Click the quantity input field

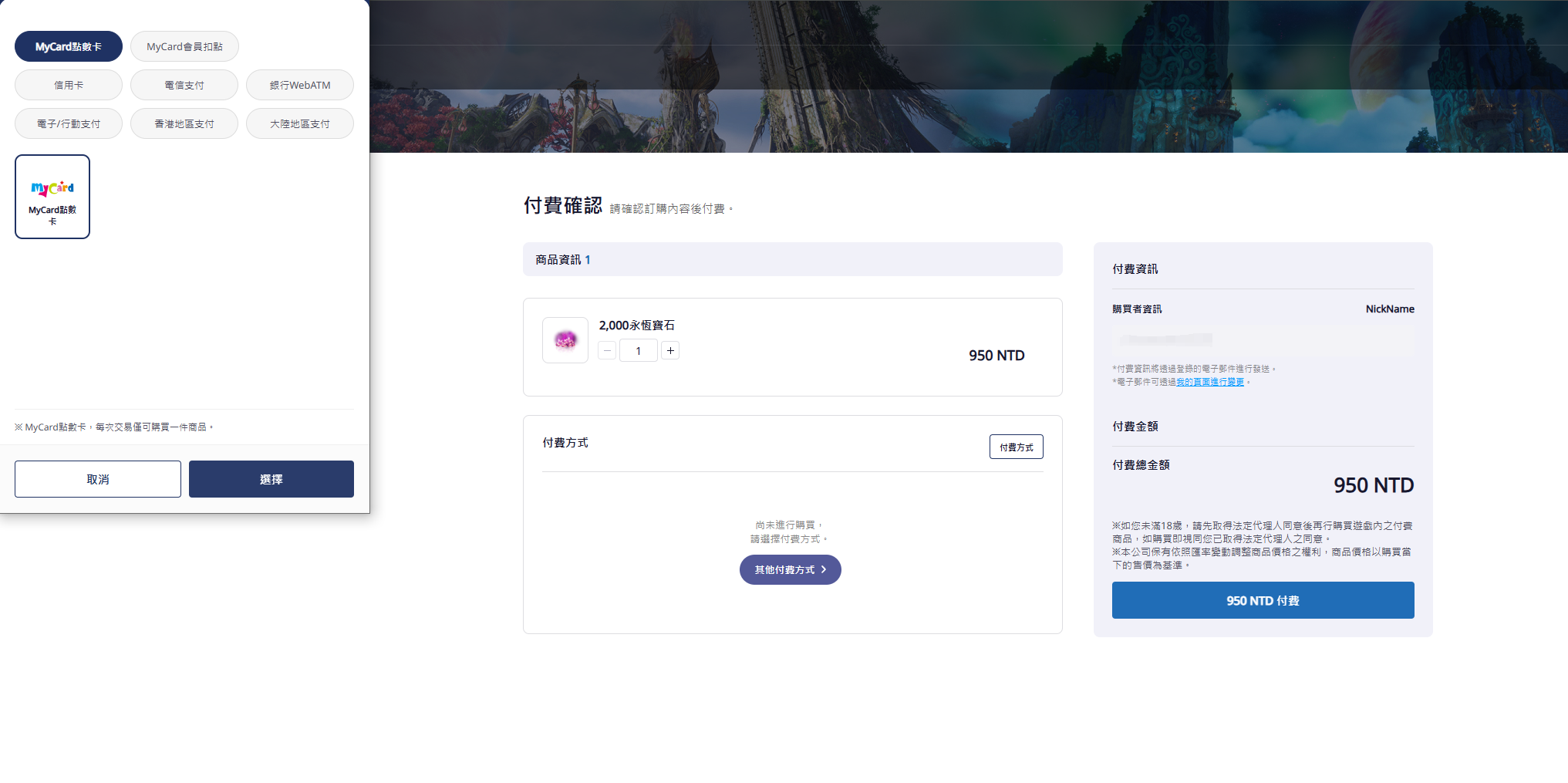pyautogui.click(x=638, y=351)
